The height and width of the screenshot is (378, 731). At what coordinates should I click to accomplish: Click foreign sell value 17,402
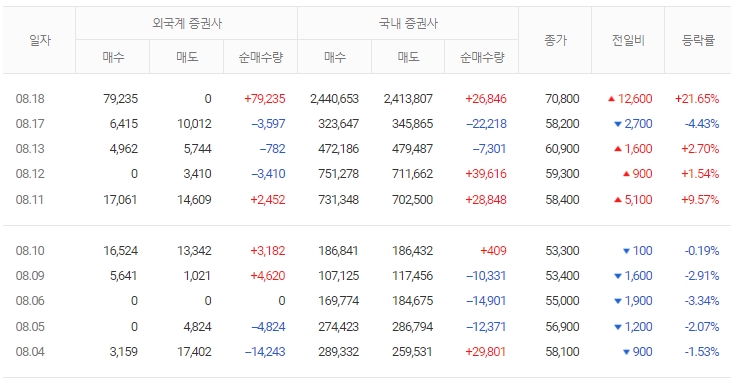coord(194,352)
